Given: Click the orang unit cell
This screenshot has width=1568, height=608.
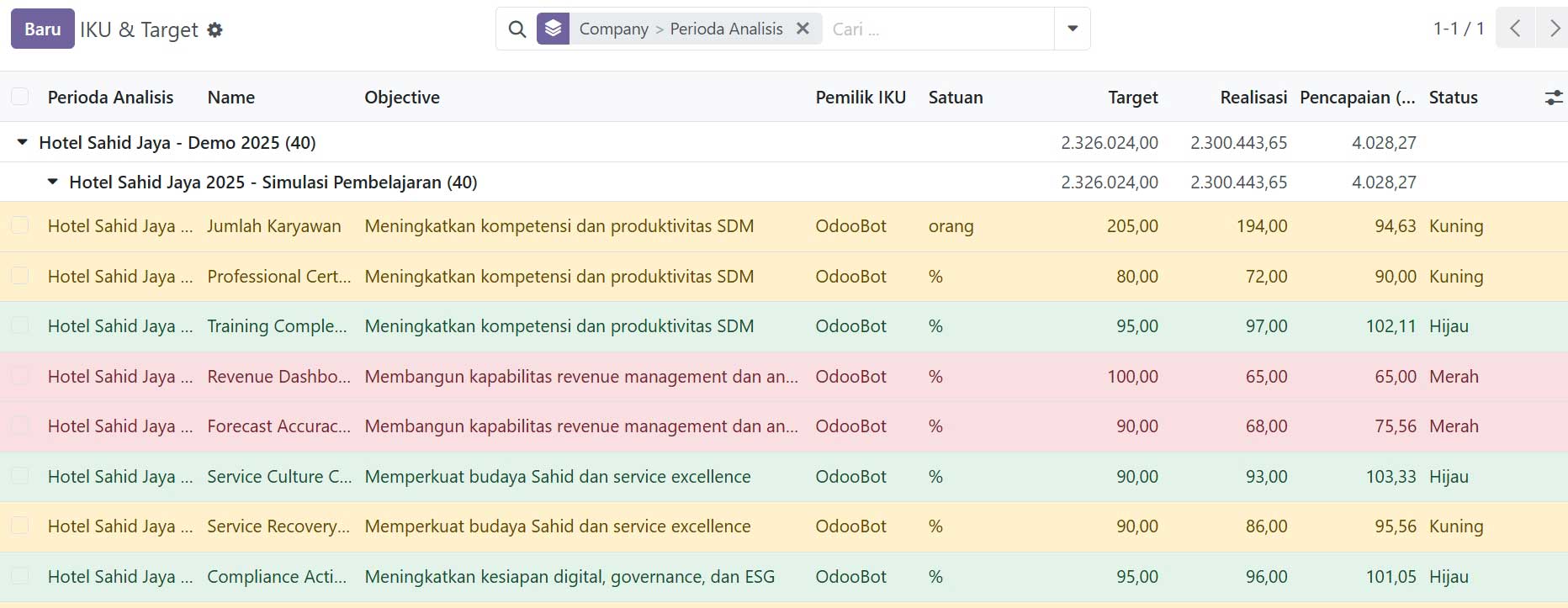Looking at the screenshot, I should click(x=951, y=226).
